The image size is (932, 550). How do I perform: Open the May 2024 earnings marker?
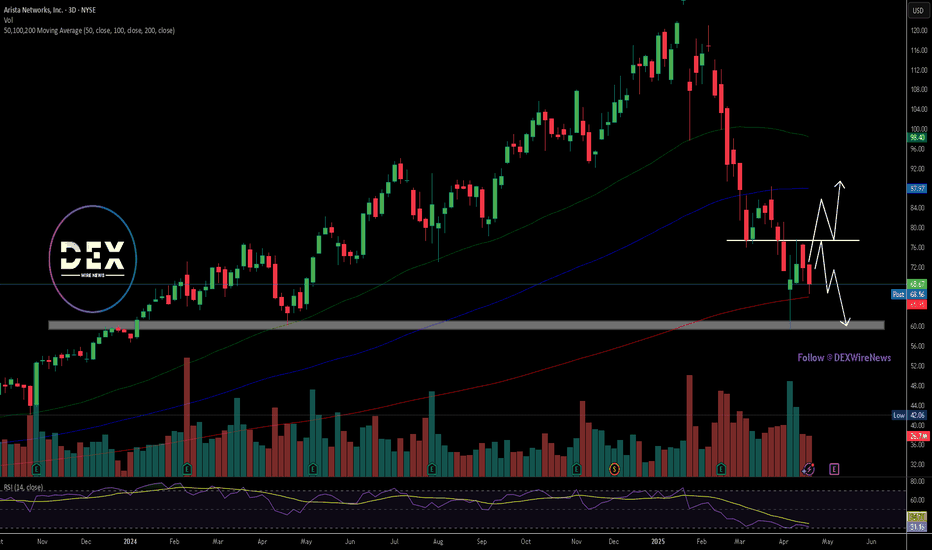pos(313,469)
